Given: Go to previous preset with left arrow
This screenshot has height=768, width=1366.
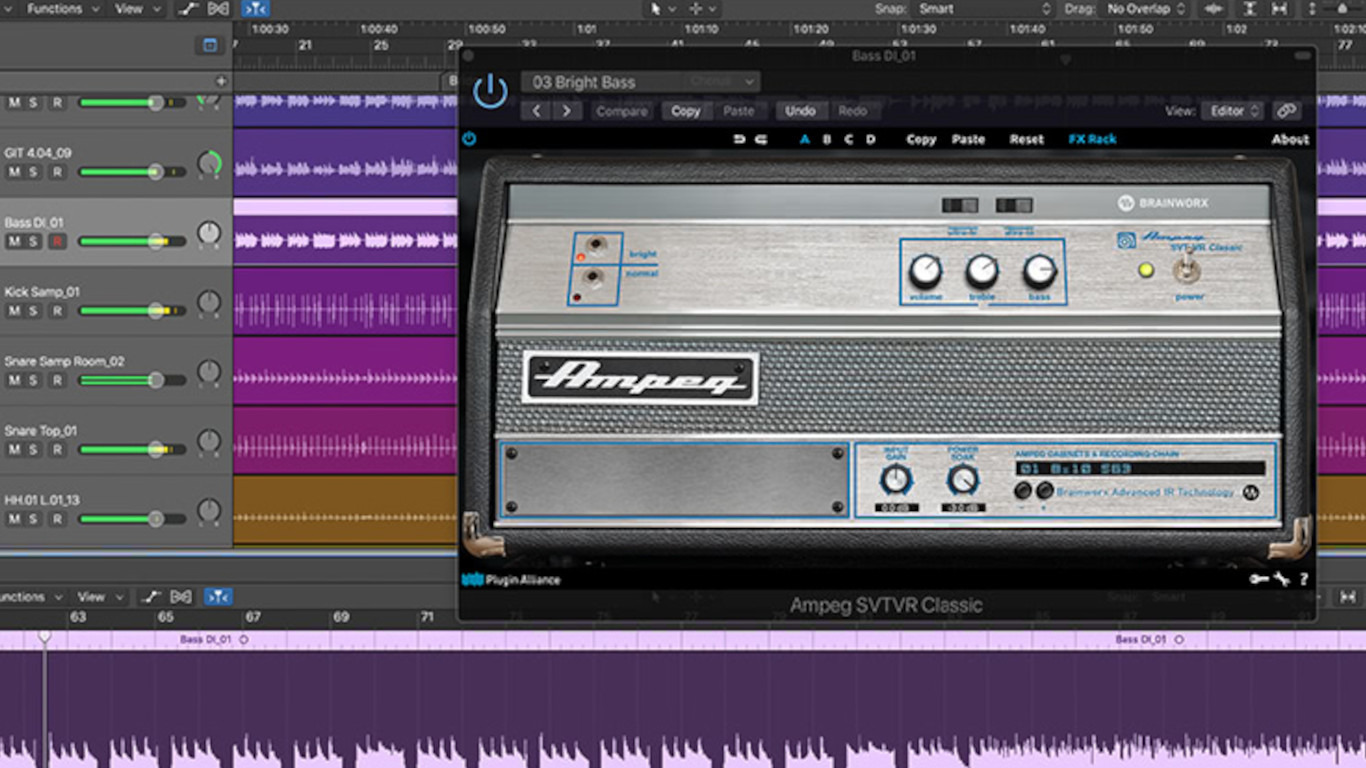Looking at the screenshot, I should coord(537,111).
